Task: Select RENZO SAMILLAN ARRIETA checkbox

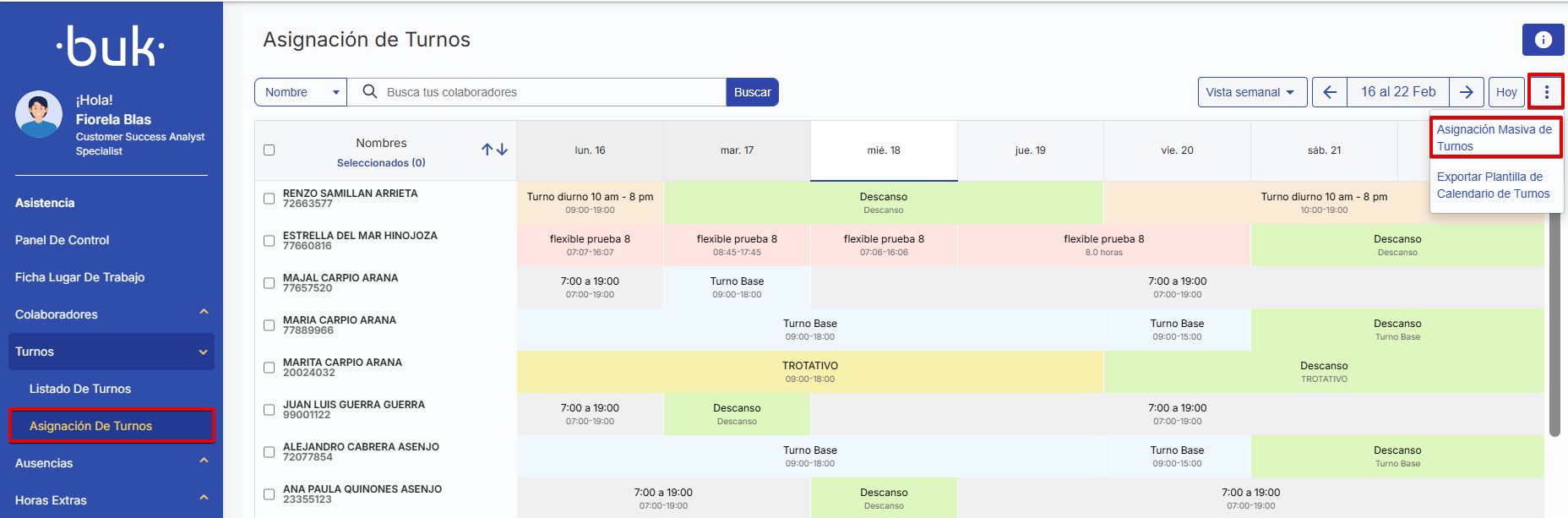Action: point(269,199)
